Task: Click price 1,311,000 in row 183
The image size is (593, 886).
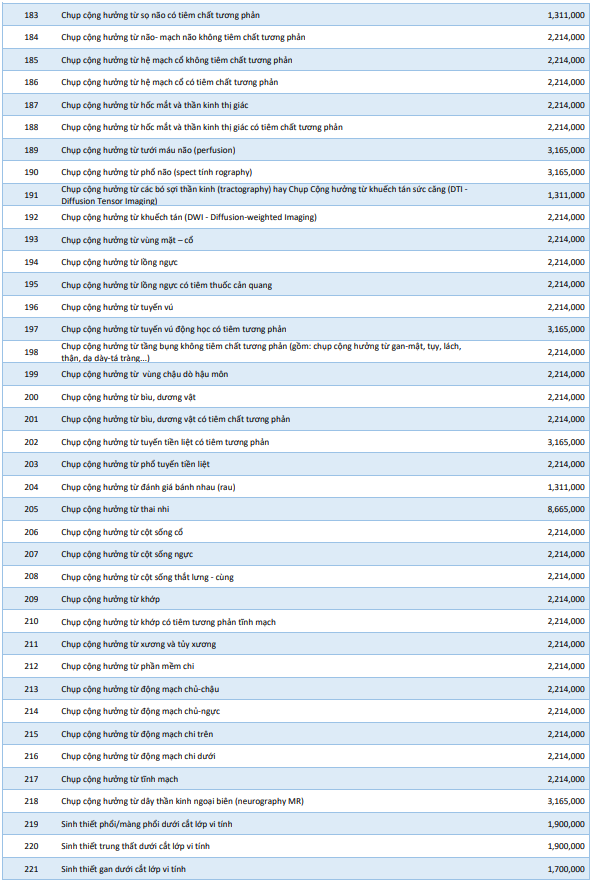Action: click(x=566, y=15)
